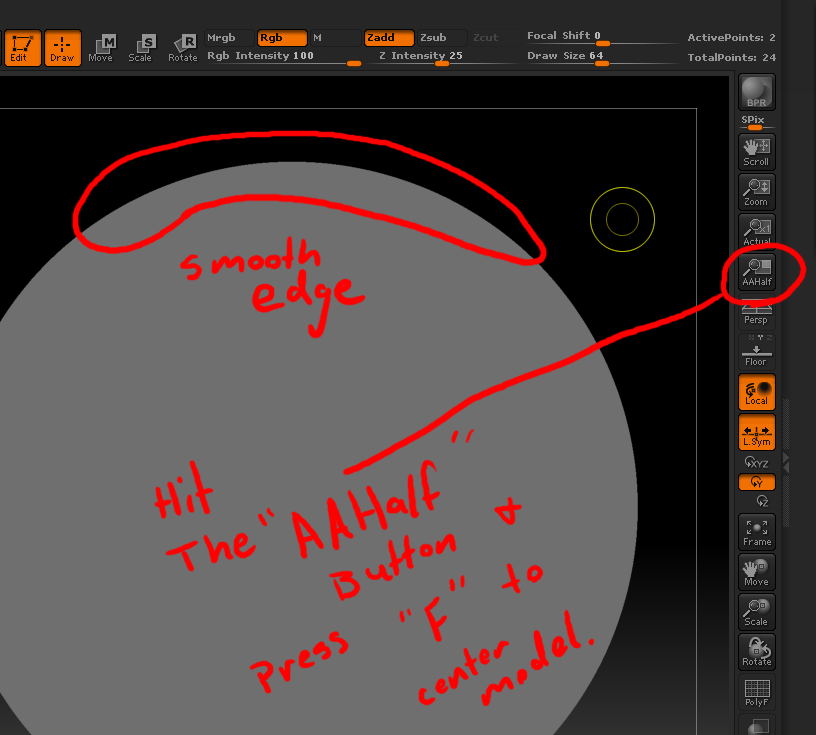Select XYZ rotation mode
This screenshot has height=735, width=816.
757,462
